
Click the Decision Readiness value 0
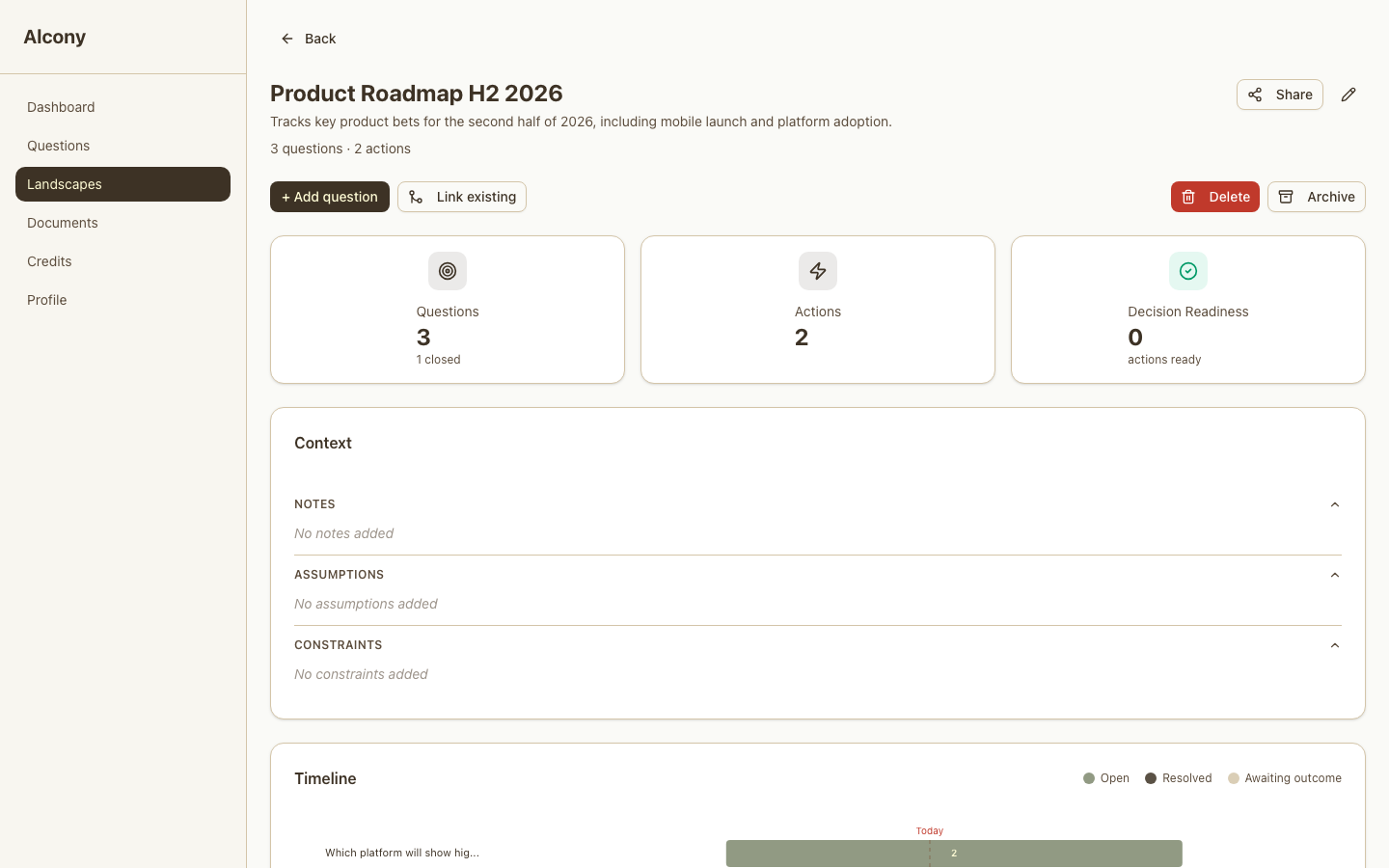pos(1135,338)
